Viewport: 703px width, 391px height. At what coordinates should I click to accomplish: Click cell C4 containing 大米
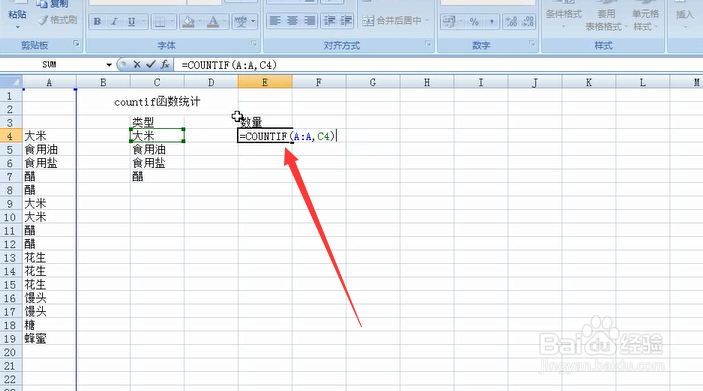(x=157, y=136)
